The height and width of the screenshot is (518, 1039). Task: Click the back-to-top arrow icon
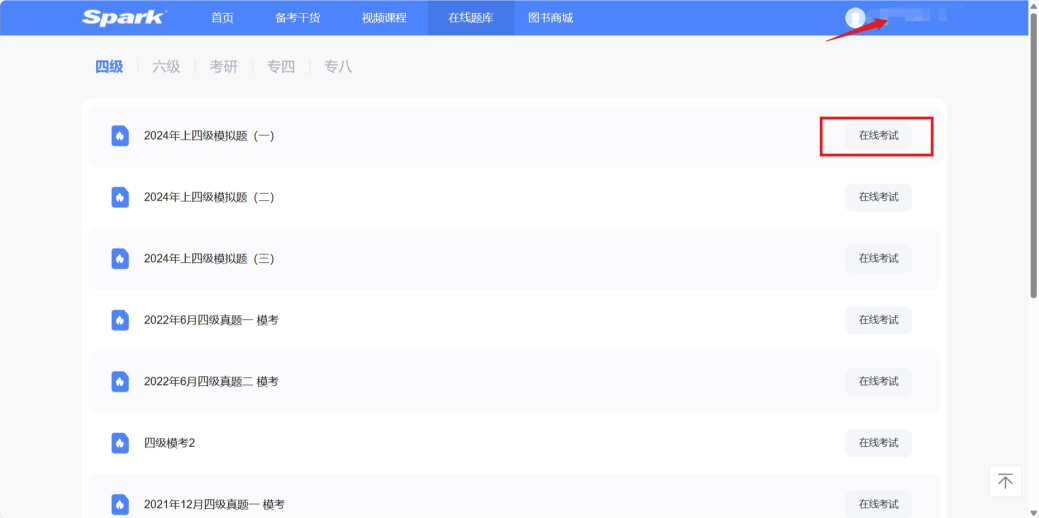pyautogui.click(x=1005, y=481)
